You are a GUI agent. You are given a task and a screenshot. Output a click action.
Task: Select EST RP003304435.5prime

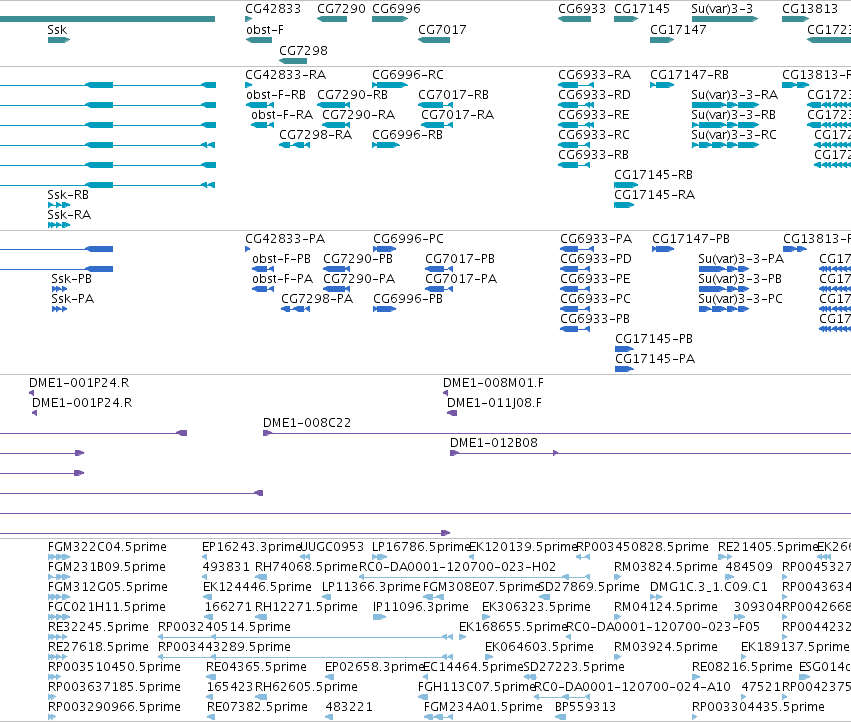[758, 706]
